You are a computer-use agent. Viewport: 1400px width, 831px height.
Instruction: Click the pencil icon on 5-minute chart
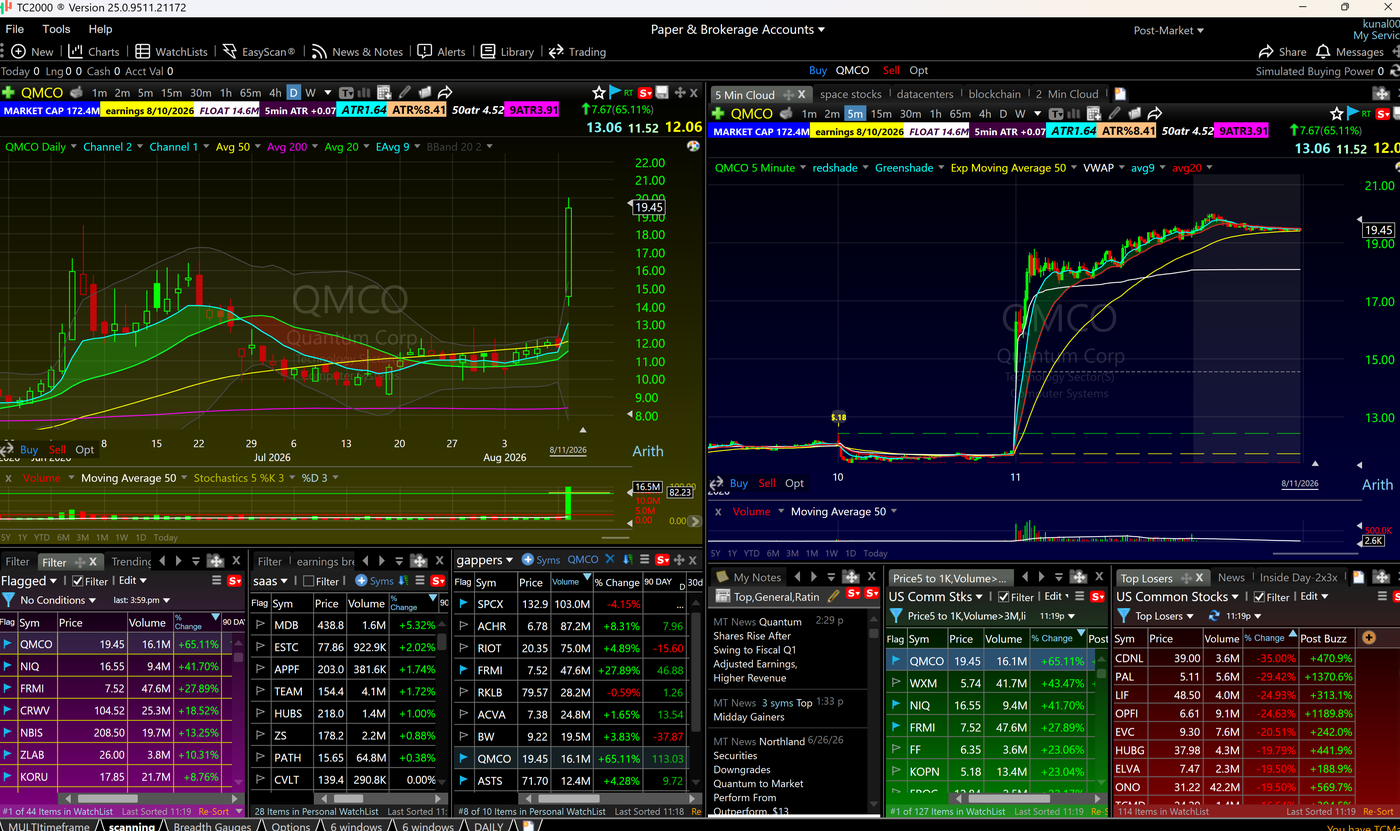point(1115,114)
